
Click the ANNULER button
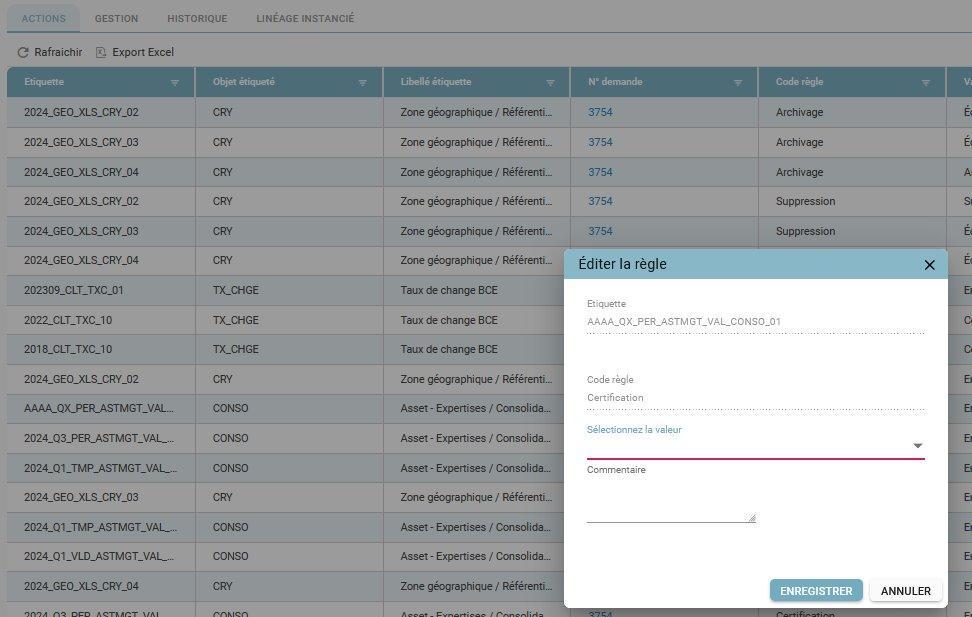pos(906,591)
